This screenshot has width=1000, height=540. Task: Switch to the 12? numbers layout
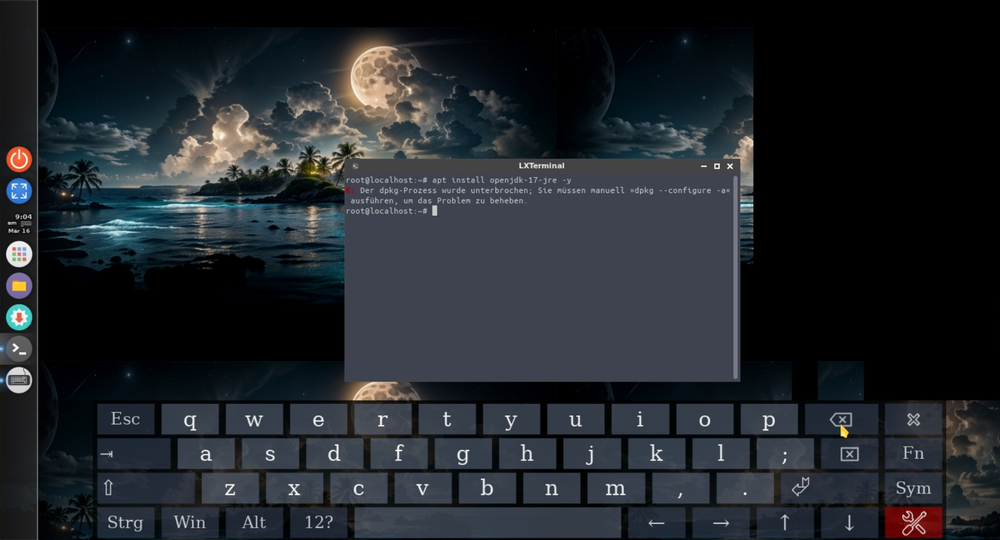318,522
